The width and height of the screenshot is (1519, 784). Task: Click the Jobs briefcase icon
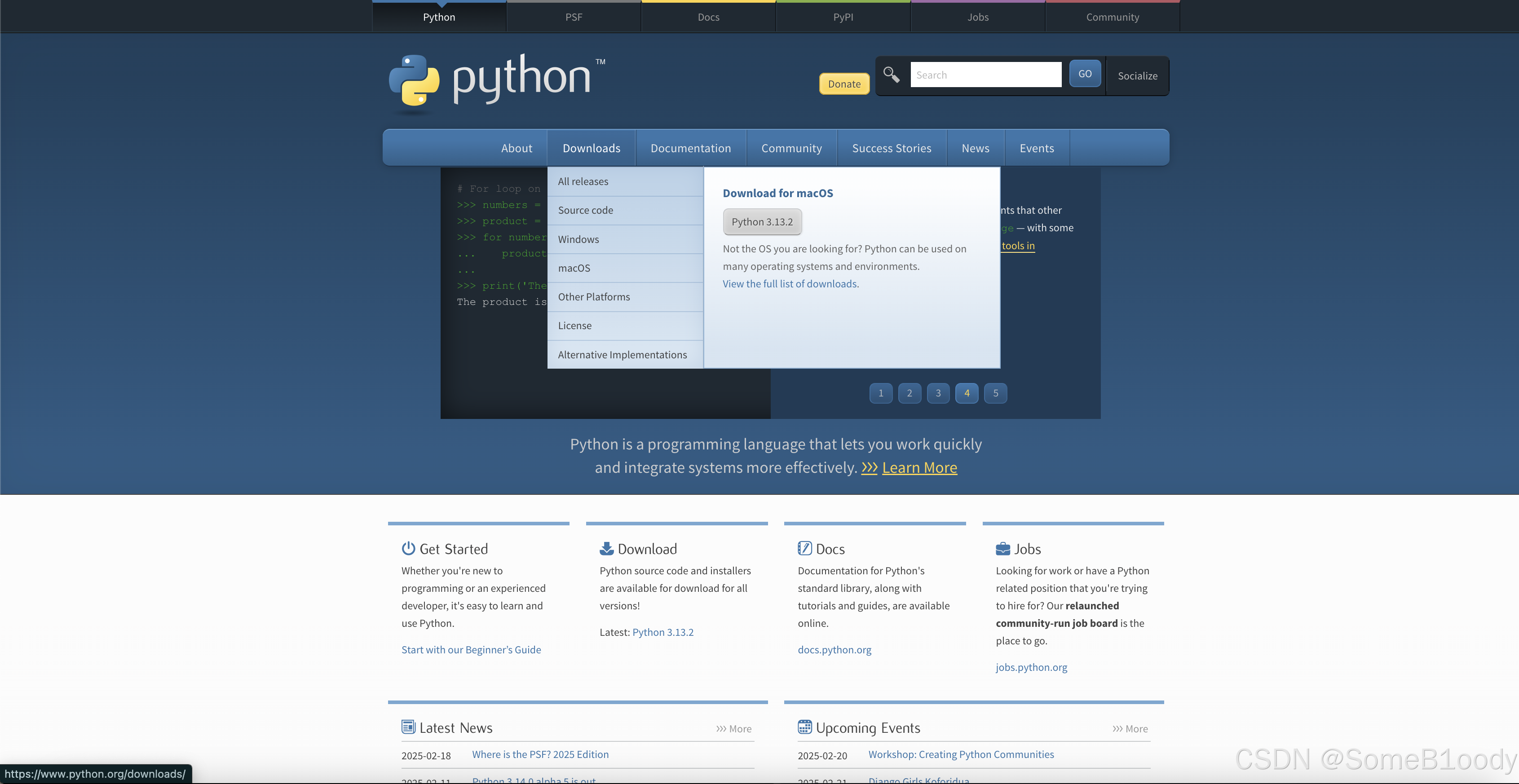1002,549
